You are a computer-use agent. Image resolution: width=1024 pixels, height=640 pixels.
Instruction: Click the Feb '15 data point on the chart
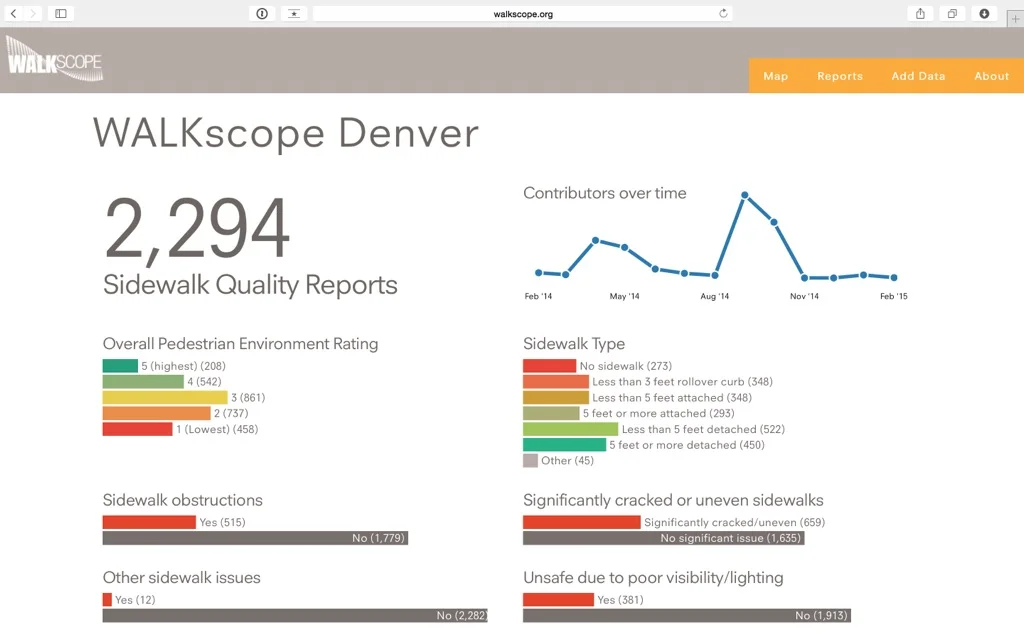[894, 277]
